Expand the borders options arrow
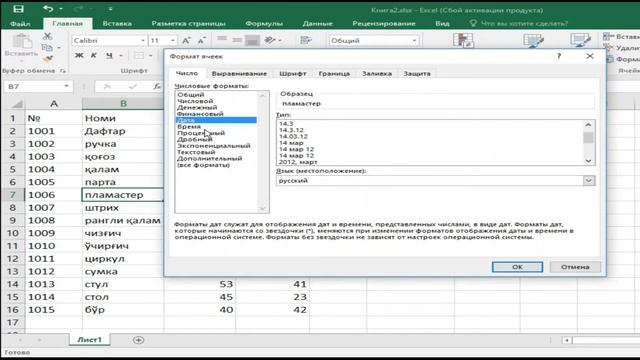The width and height of the screenshot is (640, 360). pos(151,56)
